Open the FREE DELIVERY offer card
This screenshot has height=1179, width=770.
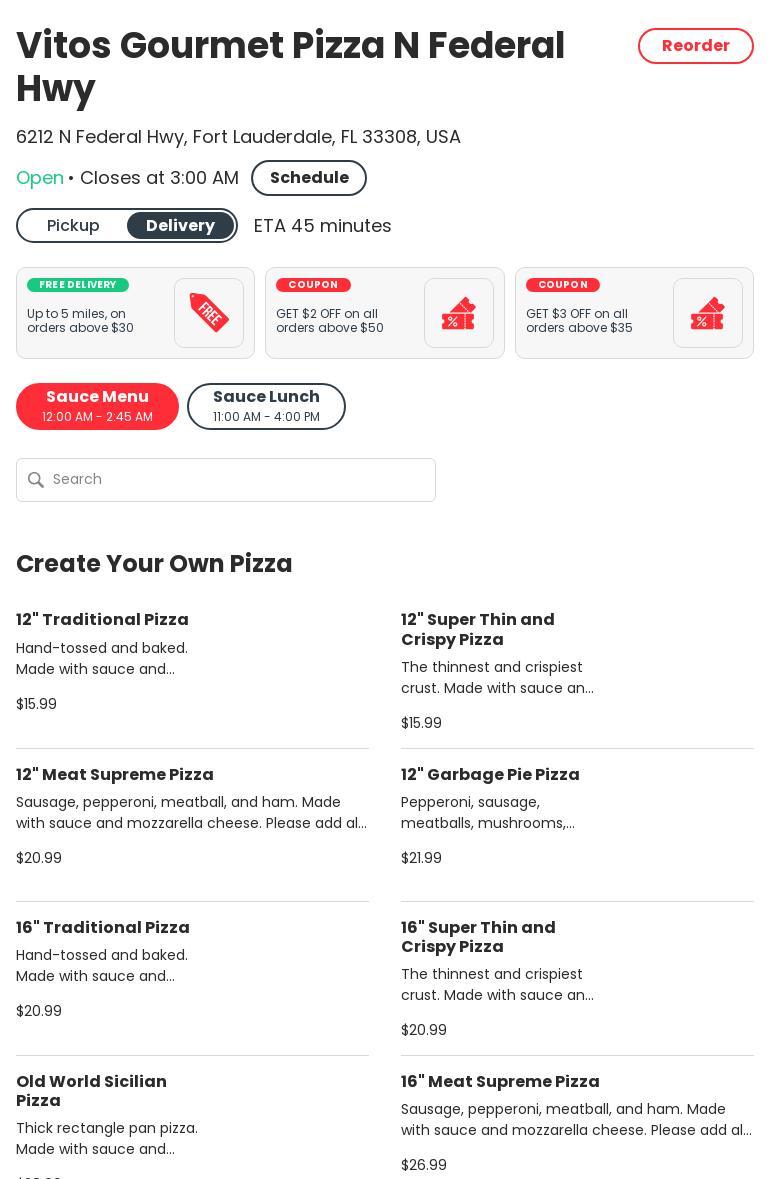tap(95, 313)
